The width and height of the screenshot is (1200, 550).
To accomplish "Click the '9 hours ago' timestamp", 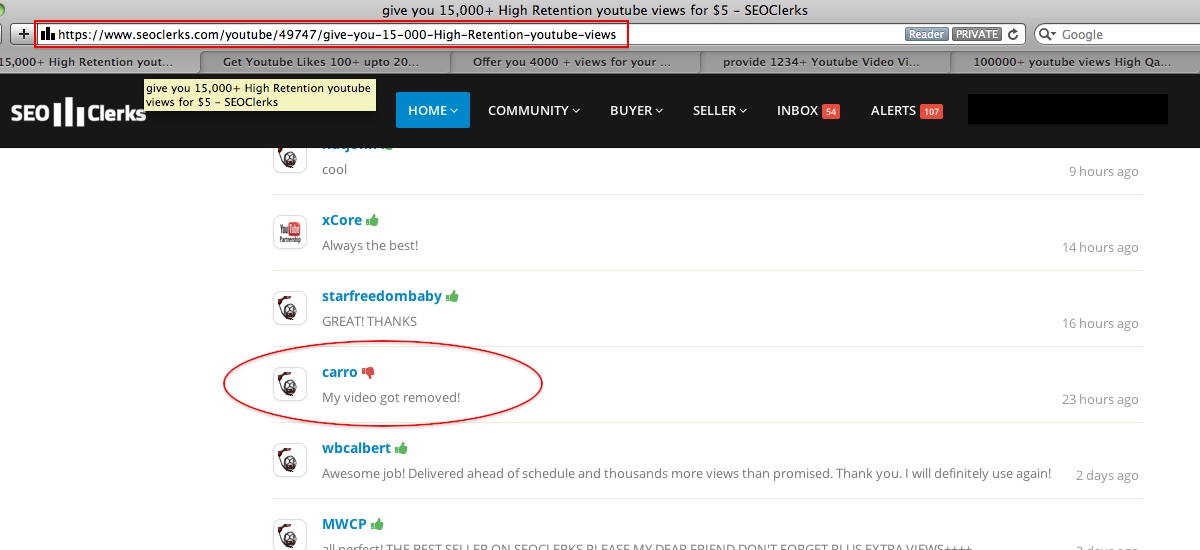I will coord(1104,171).
